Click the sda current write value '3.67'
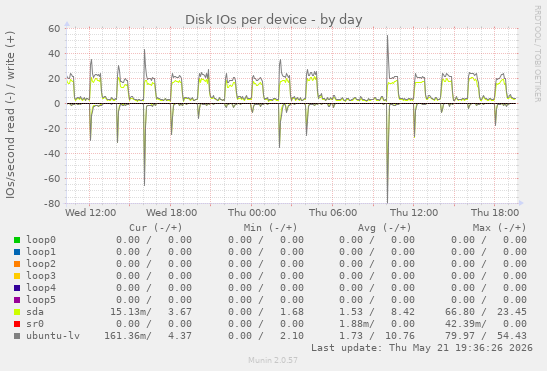547x371 pixels. tap(180, 312)
